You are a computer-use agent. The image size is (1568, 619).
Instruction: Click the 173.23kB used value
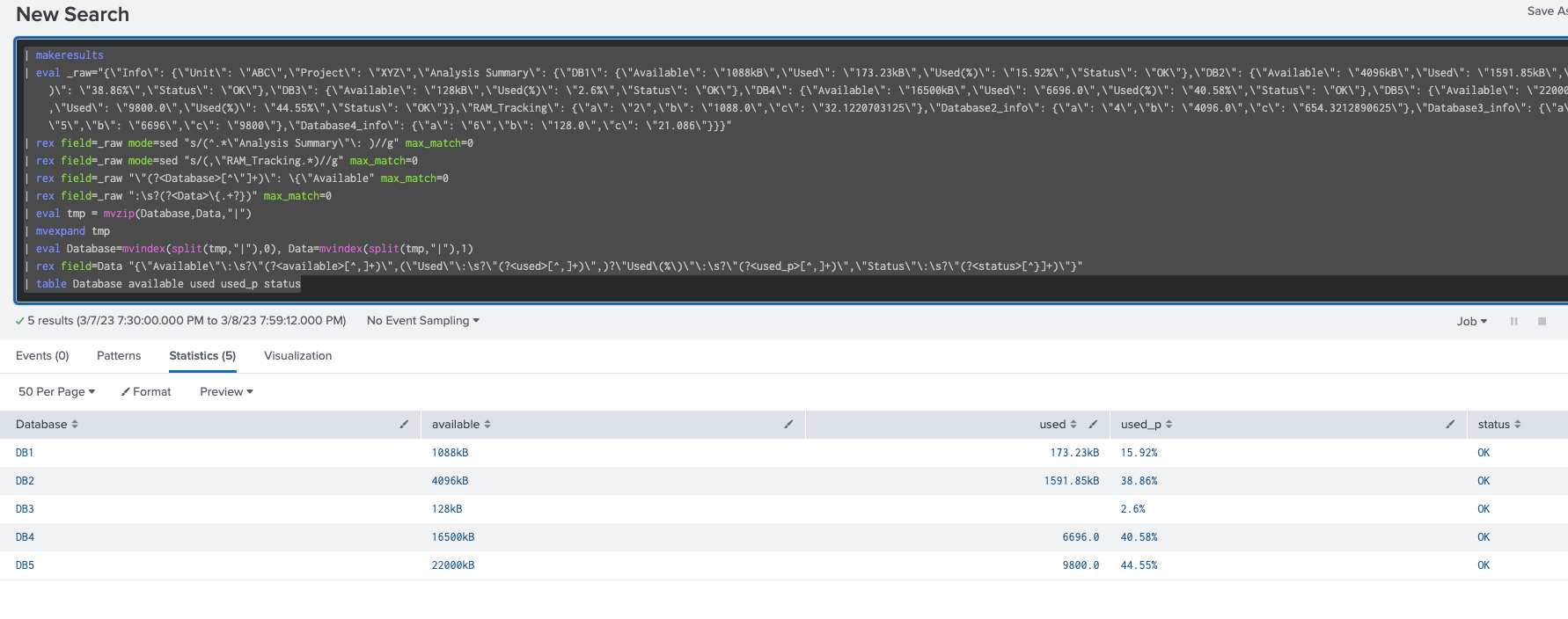pos(1074,453)
